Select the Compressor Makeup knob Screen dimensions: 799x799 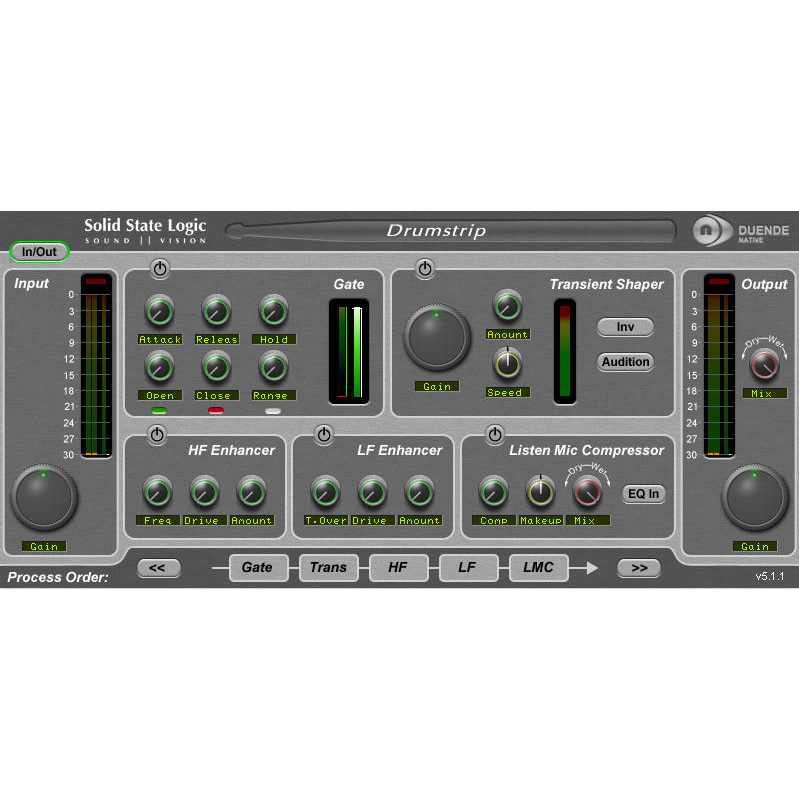click(540, 491)
